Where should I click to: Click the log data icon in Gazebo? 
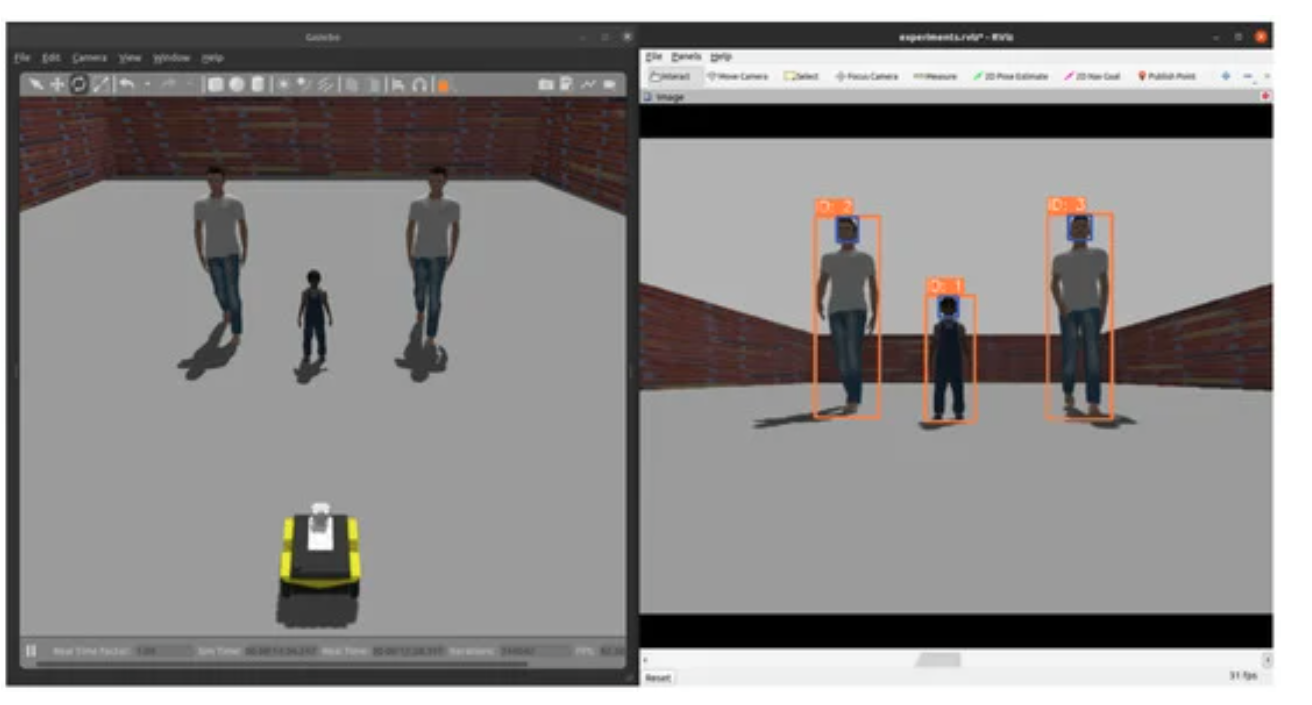point(566,85)
